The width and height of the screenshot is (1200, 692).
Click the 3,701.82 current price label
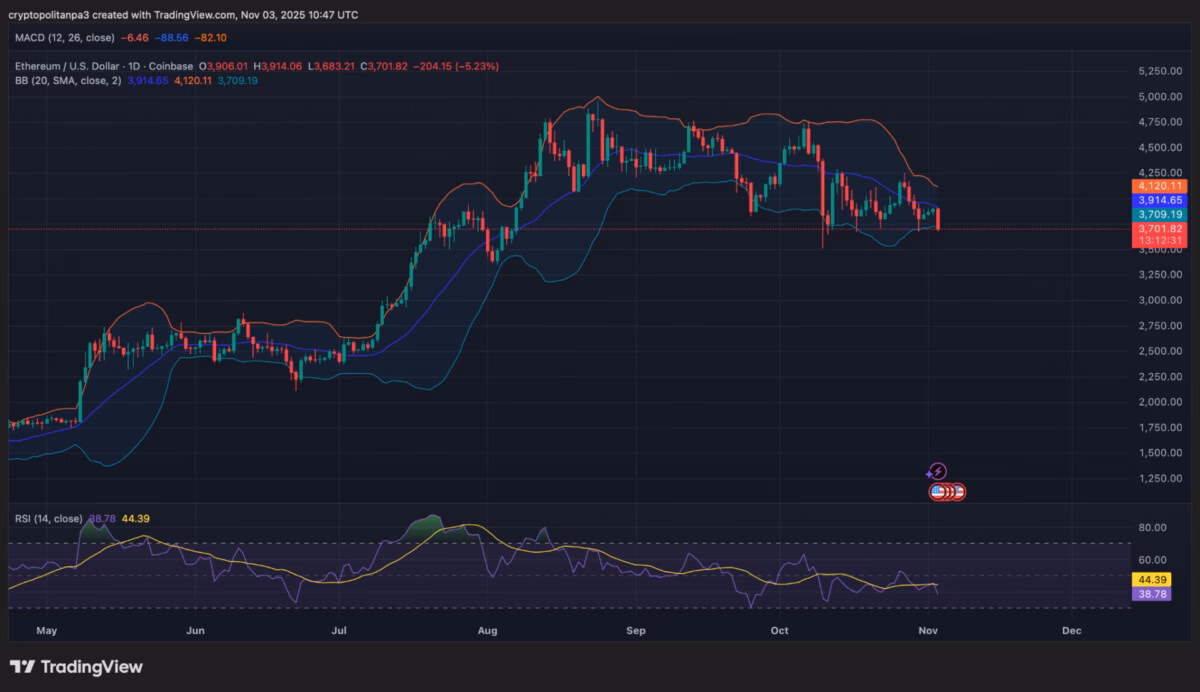1160,229
